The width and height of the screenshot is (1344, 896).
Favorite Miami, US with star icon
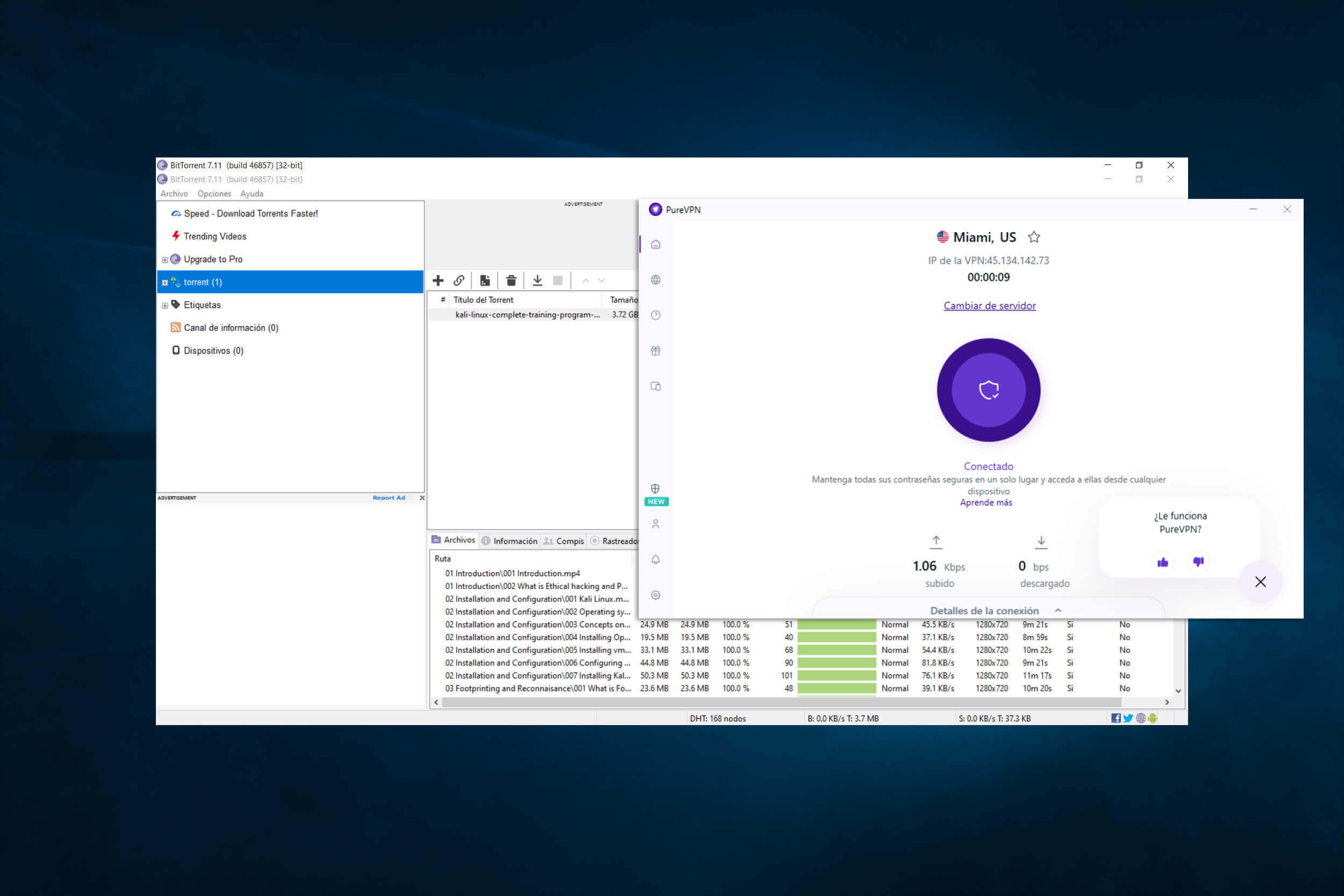[x=1034, y=237]
